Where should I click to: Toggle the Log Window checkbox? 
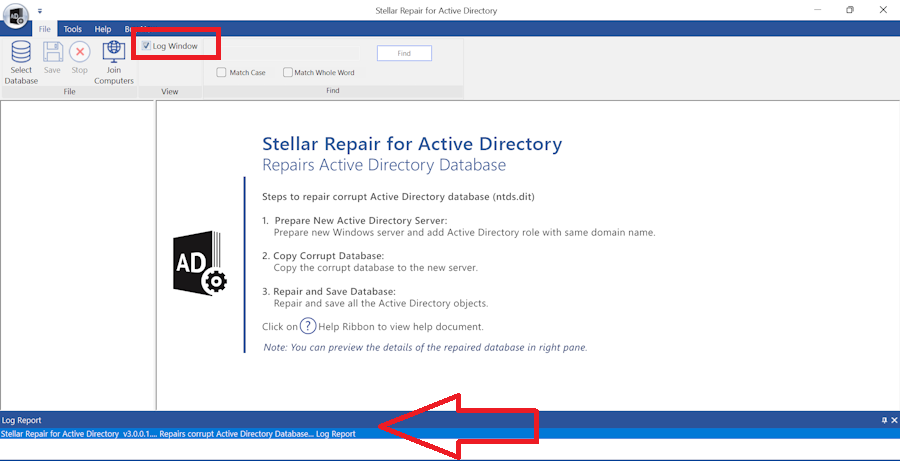click(146, 46)
